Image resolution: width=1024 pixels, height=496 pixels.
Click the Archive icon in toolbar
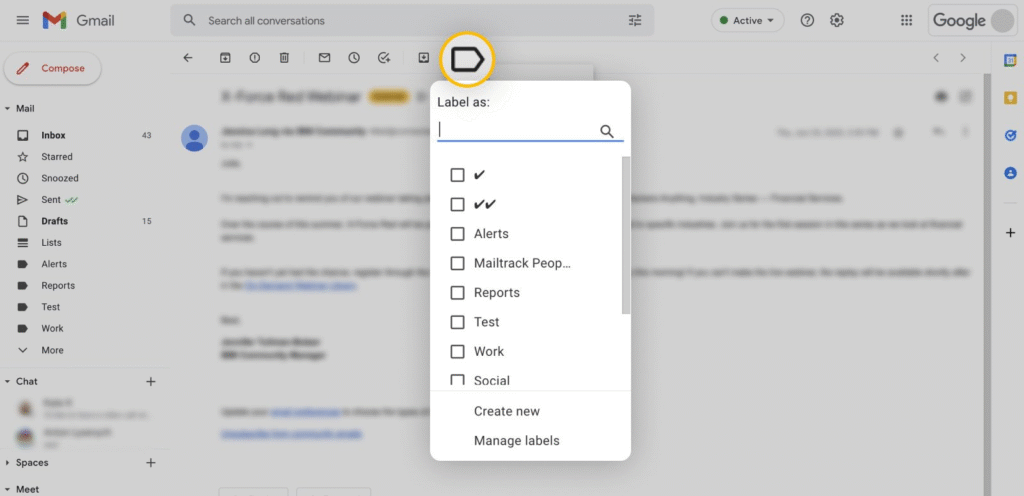(225, 58)
